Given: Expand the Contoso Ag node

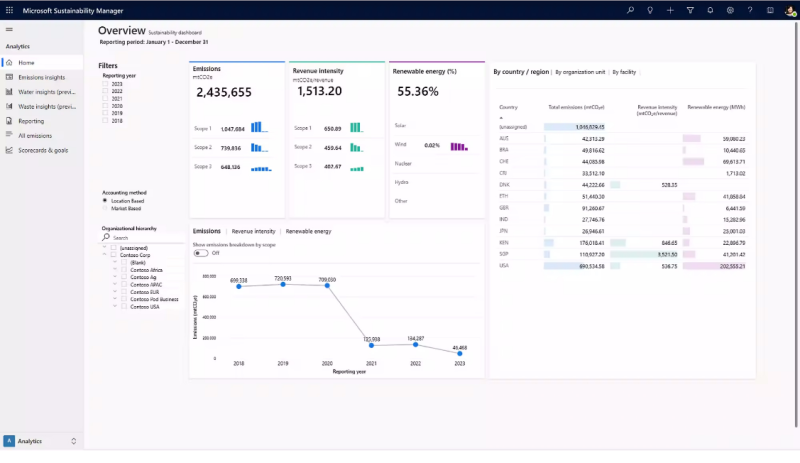Looking at the screenshot, I should pos(115,277).
